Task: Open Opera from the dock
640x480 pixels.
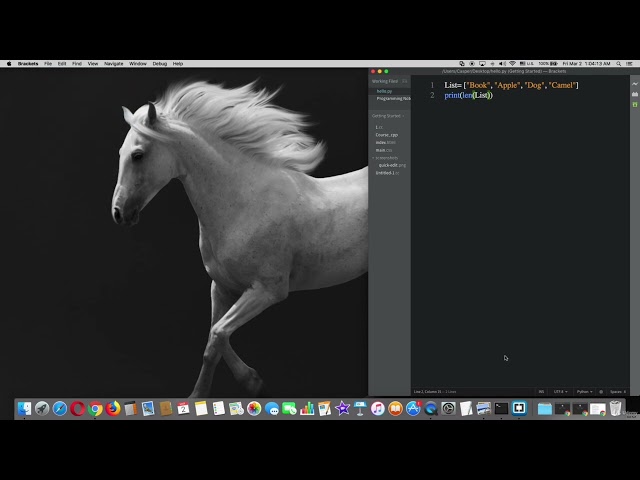Action: (78, 408)
